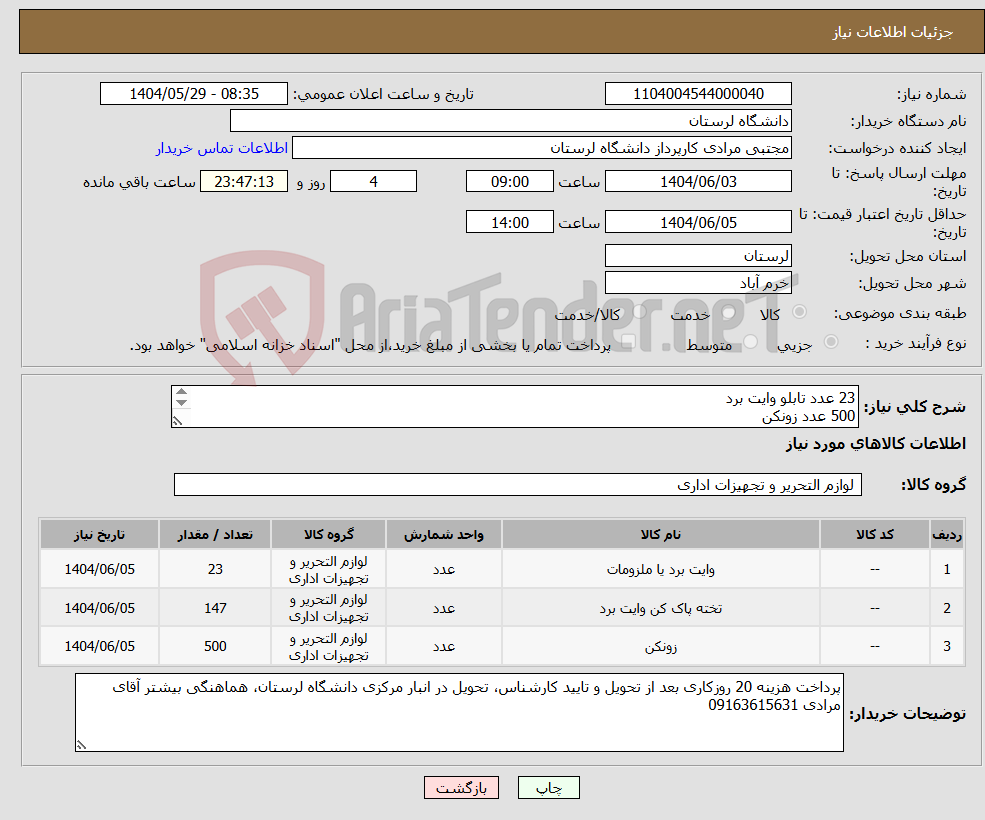Click item name زونکن
The image size is (985, 820).
click(x=660, y=647)
